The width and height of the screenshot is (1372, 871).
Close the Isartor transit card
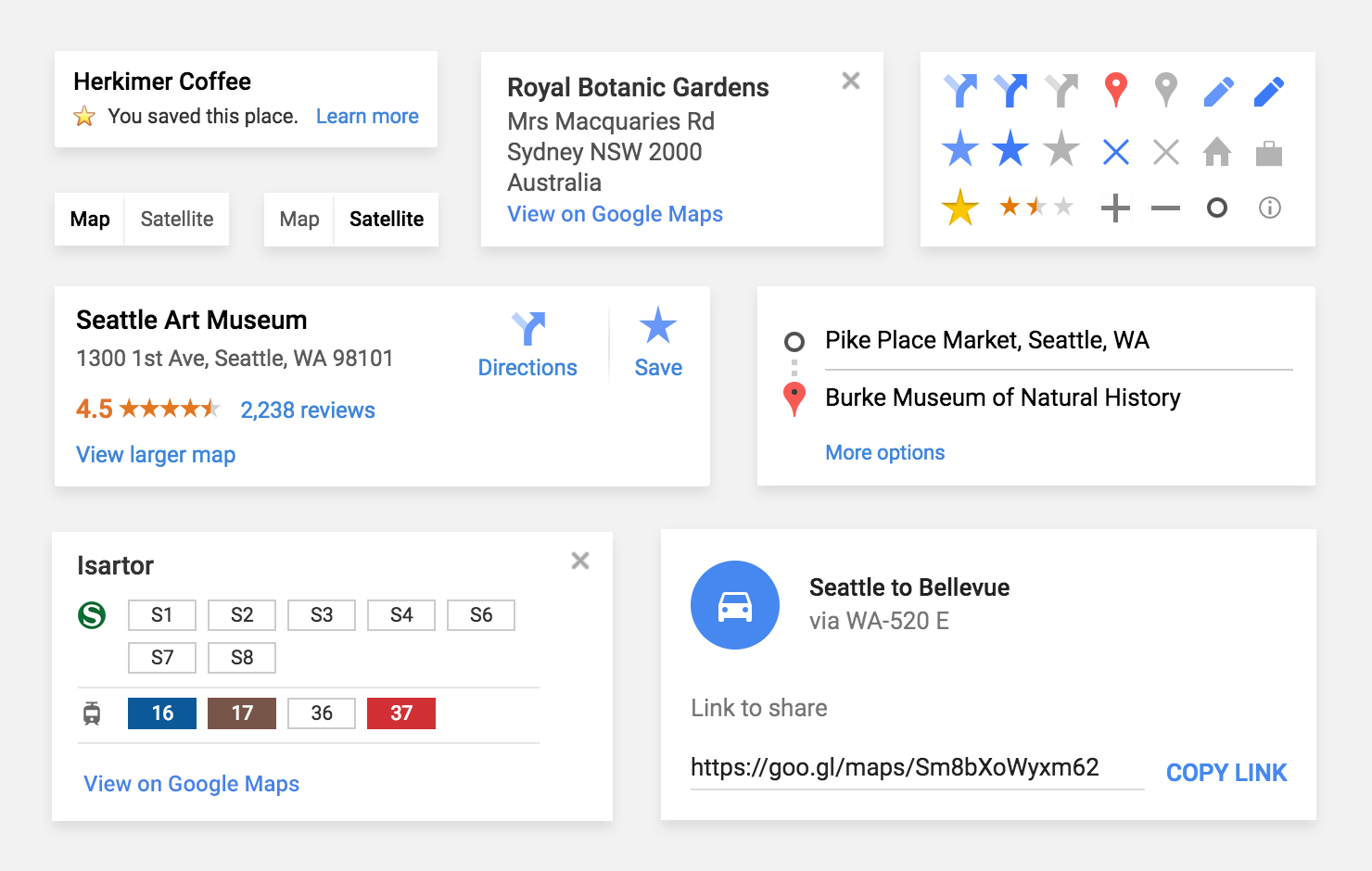click(x=580, y=561)
